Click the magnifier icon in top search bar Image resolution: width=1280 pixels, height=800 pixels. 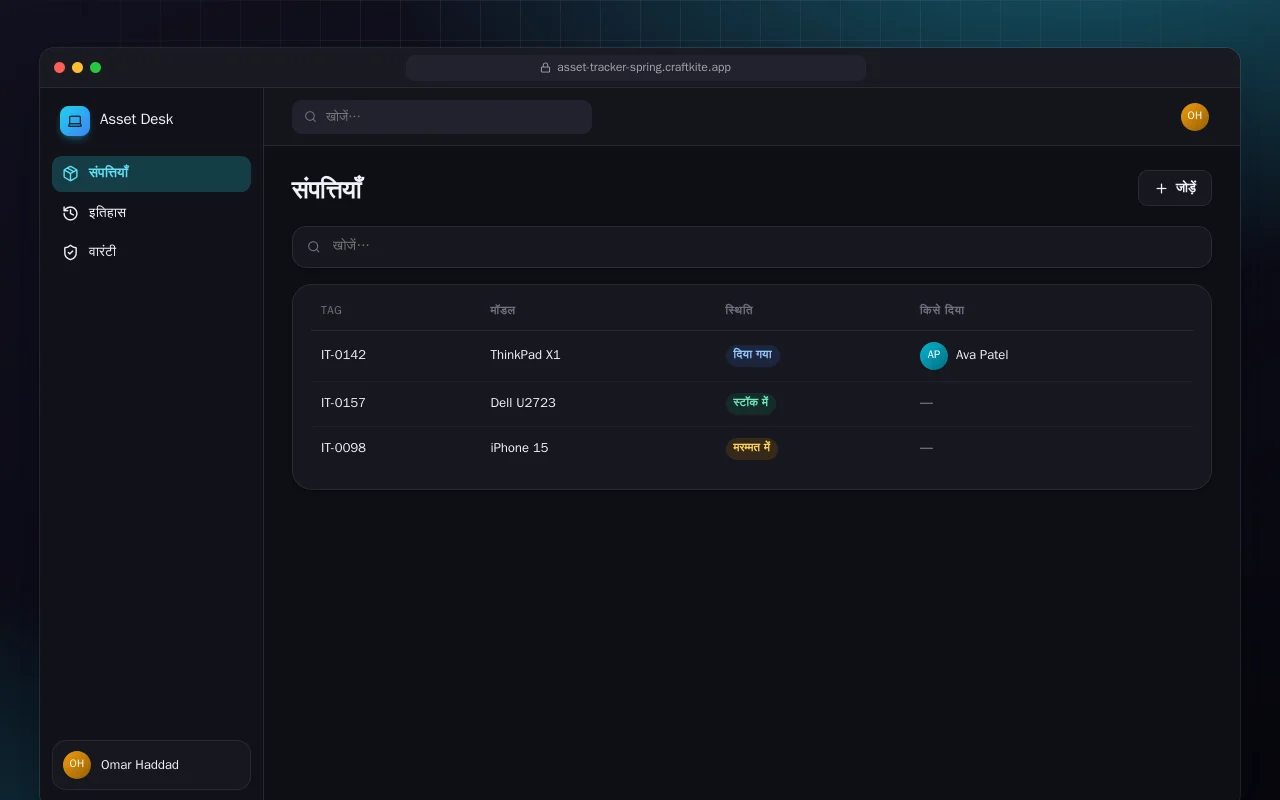[311, 117]
